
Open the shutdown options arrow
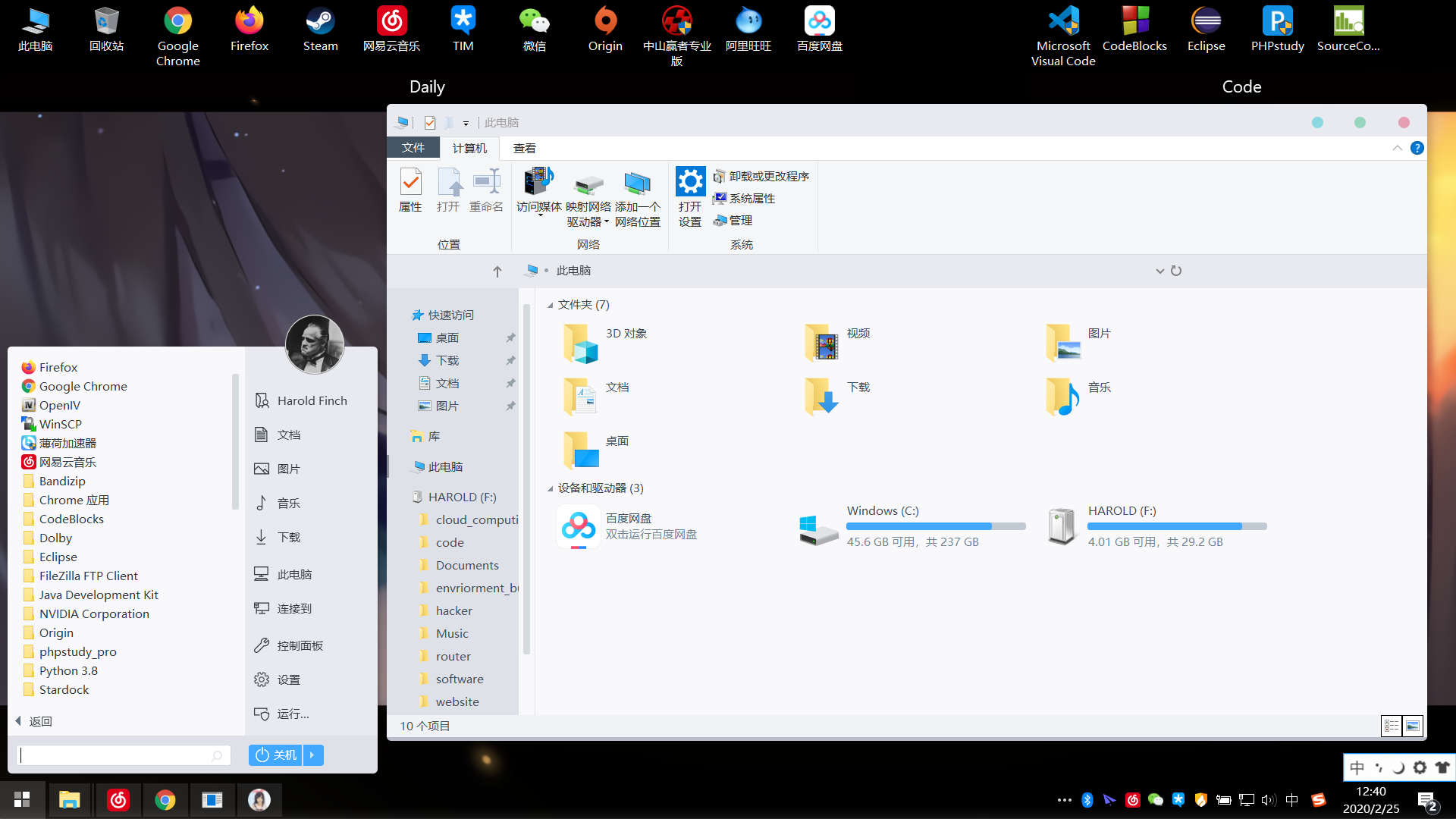(312, 755)
